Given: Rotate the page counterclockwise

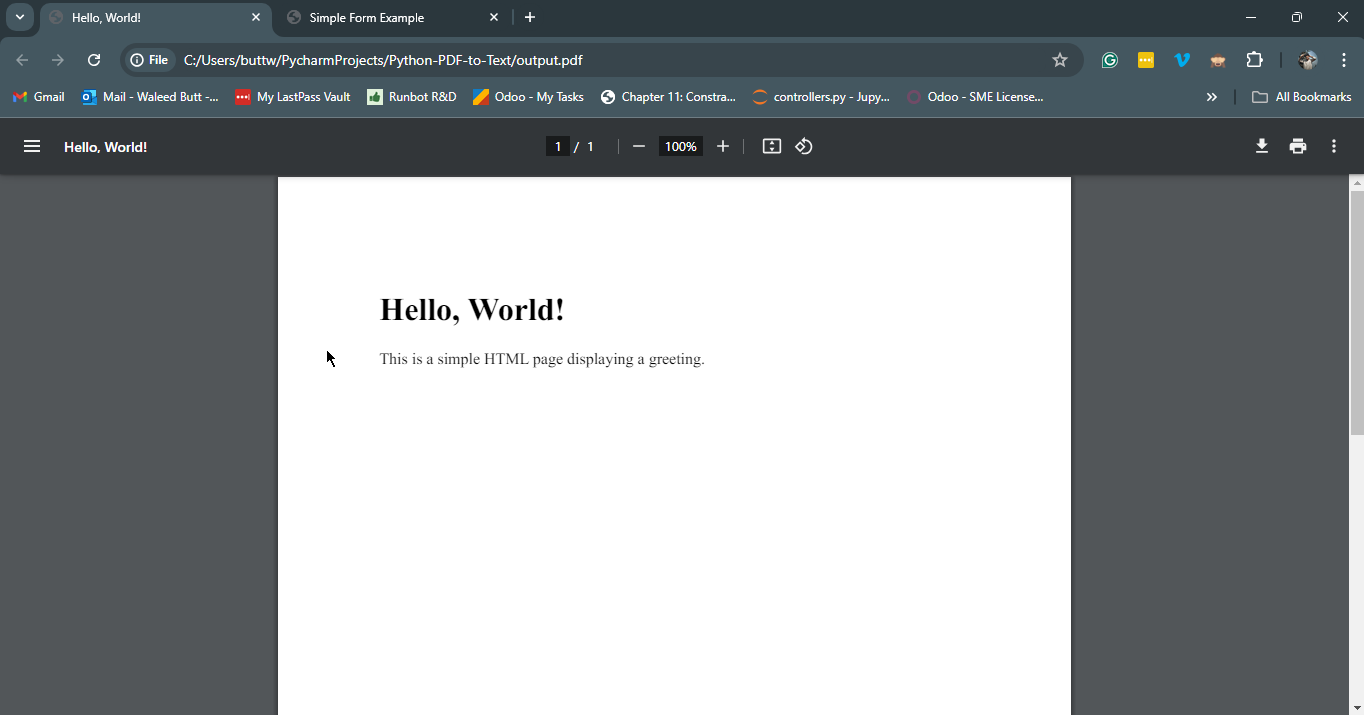Looking at the screenshot, I should 804,147.
